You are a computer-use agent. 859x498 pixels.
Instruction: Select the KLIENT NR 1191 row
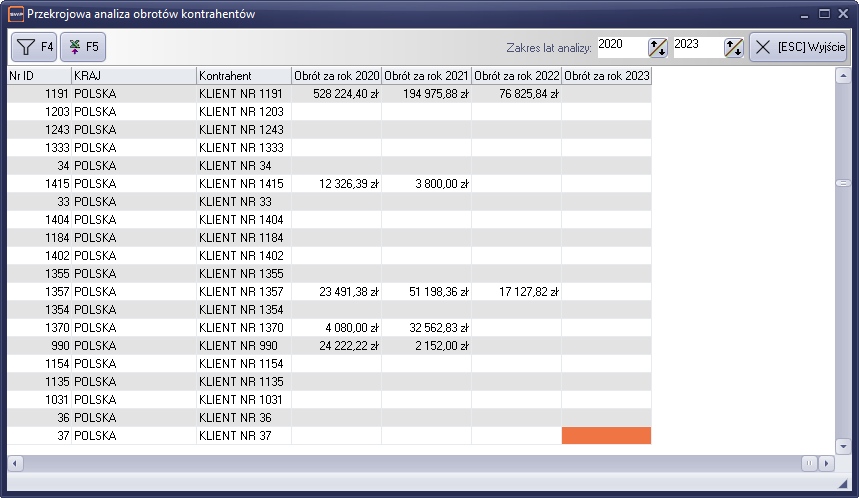coord(241,94)
